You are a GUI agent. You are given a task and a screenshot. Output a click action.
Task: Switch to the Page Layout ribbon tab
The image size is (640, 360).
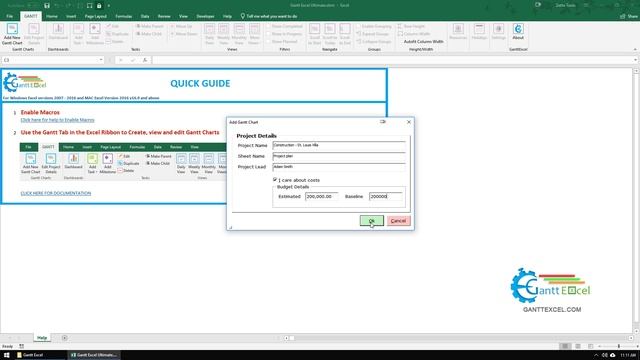[96, 16]
